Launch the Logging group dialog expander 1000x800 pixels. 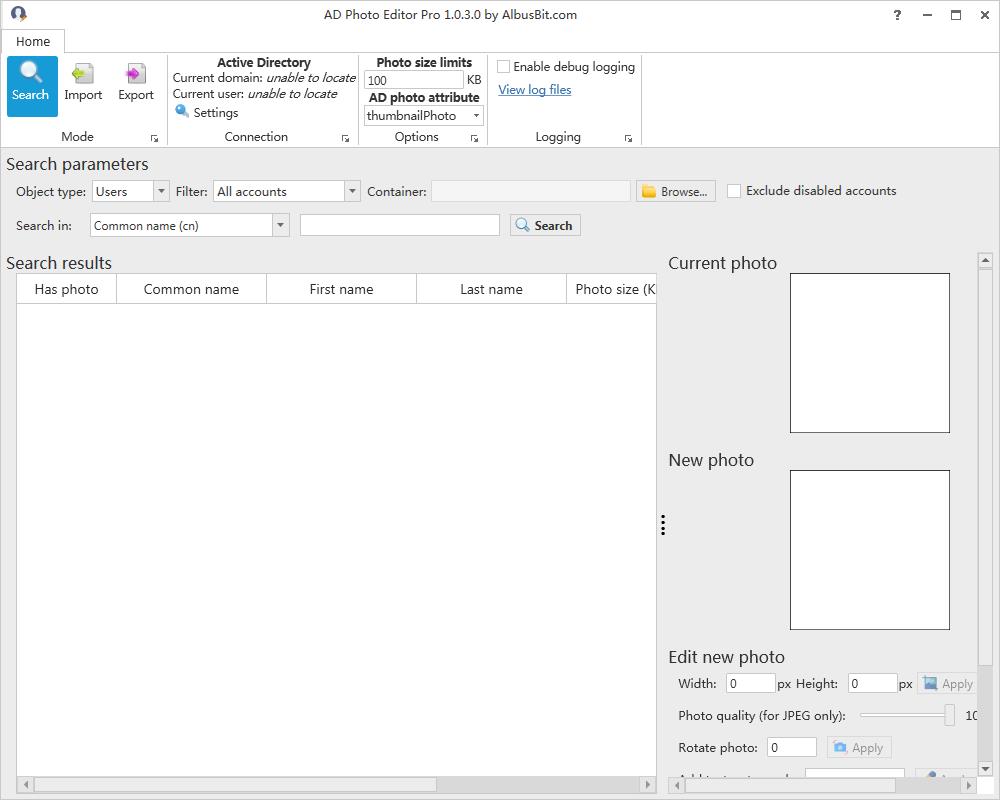tap(628, 138)
